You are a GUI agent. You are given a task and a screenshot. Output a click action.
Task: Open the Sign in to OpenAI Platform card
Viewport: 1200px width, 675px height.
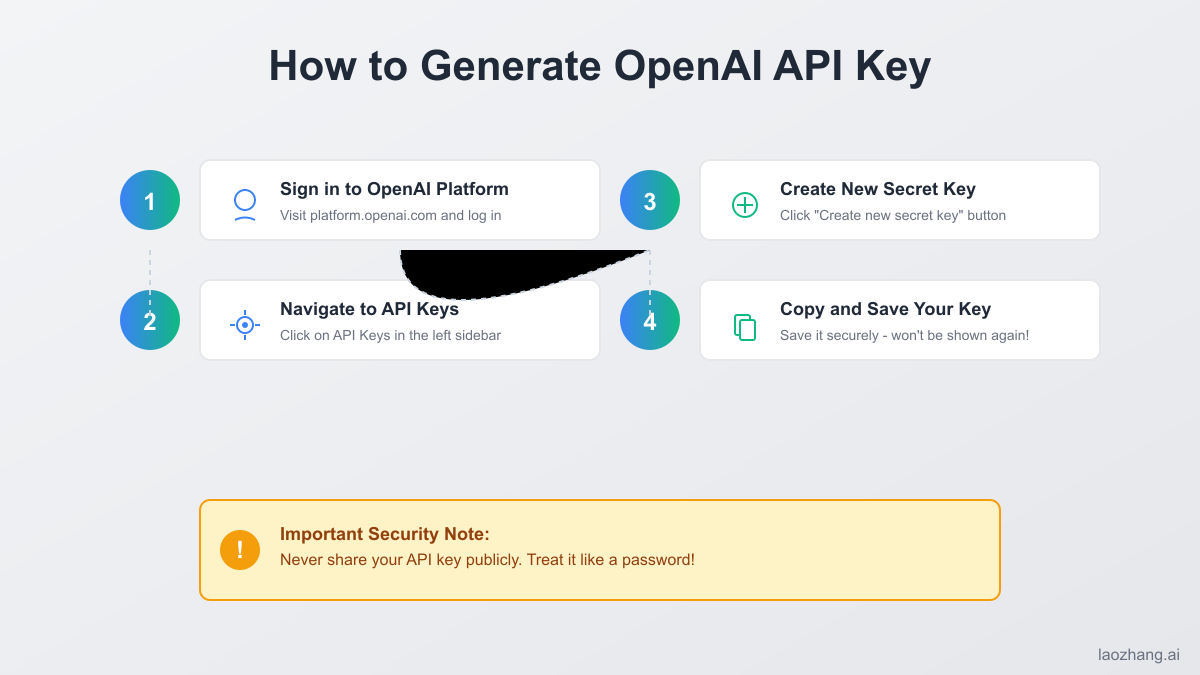(x=399, y=200)
